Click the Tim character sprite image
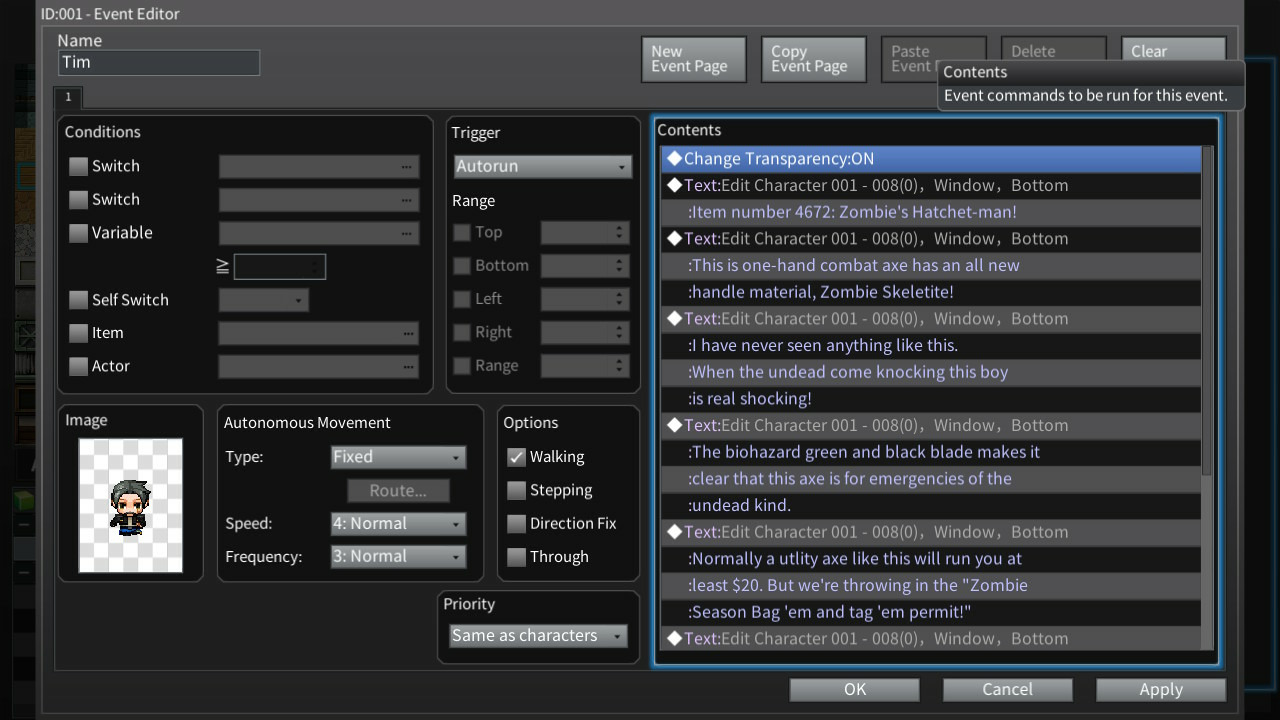The width and height of the screenshot is (1280, 720). pos(130,505)
